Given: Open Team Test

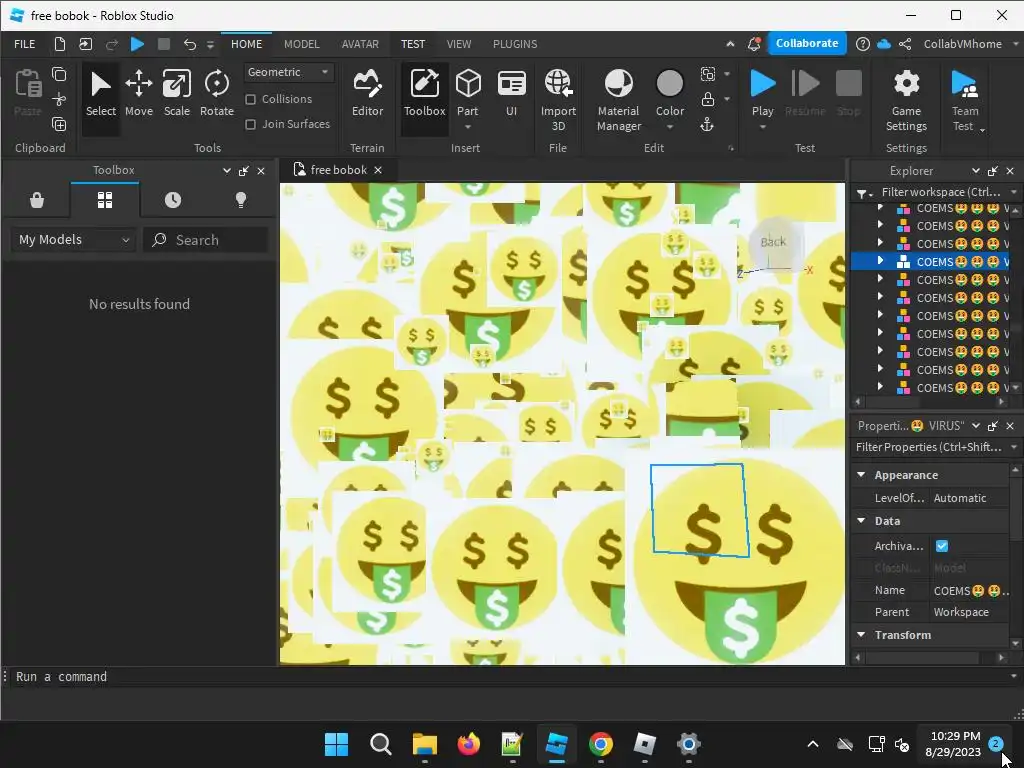Looking at the screenshot, I should coord(965,99).
